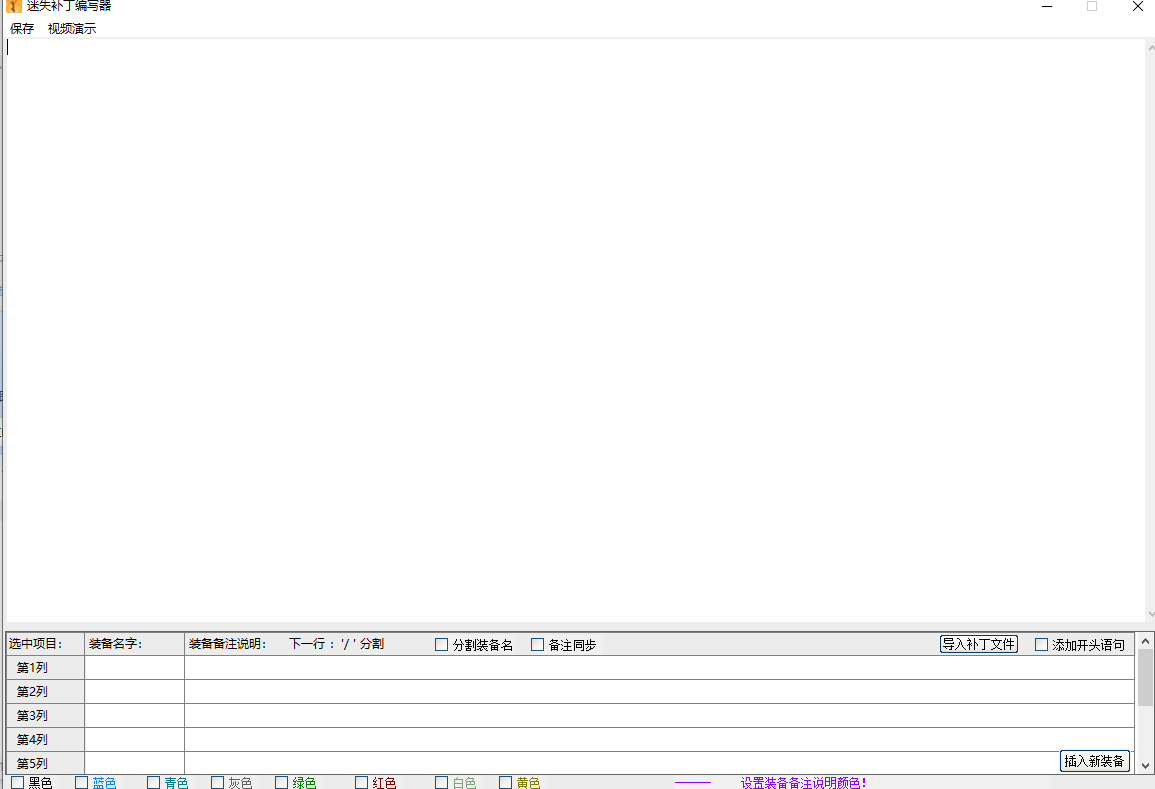Image resolution: width=1155 pixels, height=789 pixels.
Task: Click the equipment table's vertical scrollbar down arrow
Action: 1145,765
